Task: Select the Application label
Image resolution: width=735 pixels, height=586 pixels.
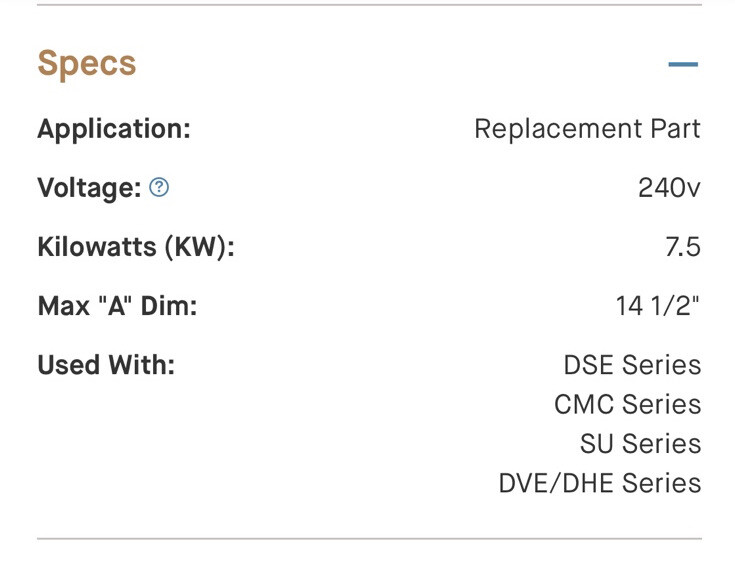Action: tap(114, 129)
